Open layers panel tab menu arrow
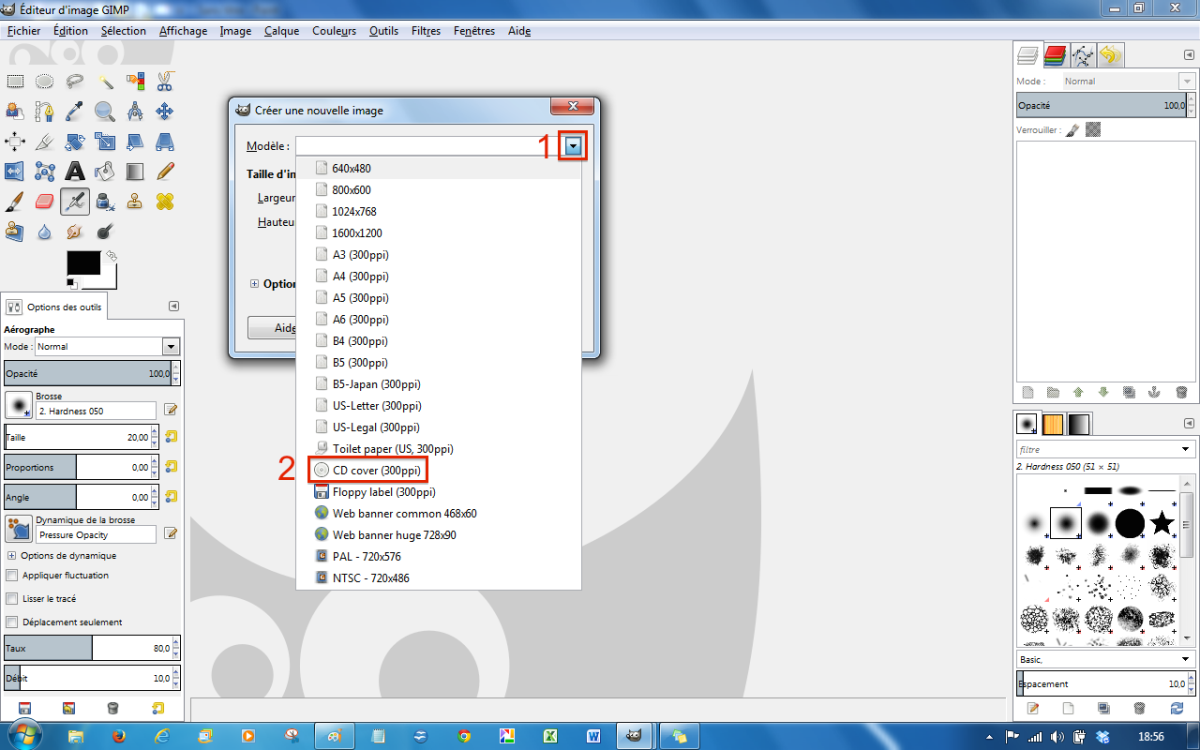The width and height of the screenshot is (1200, 750). point(1187,56)
